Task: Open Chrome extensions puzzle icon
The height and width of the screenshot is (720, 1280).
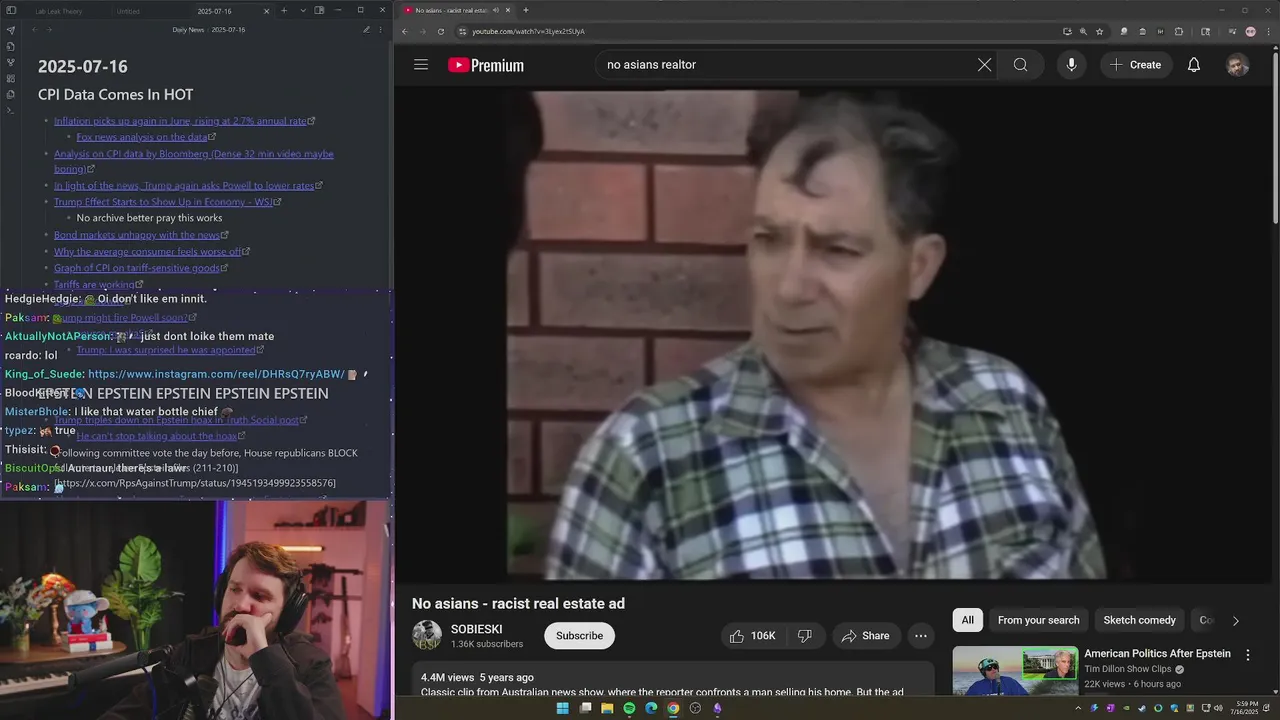Action: click(x=1178, y=31)
